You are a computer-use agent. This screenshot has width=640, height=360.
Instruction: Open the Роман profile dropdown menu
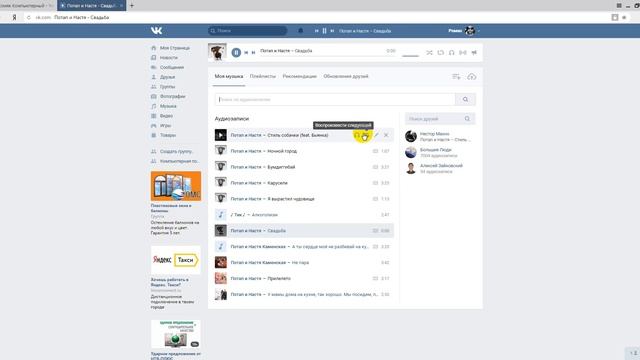[464, 31]
